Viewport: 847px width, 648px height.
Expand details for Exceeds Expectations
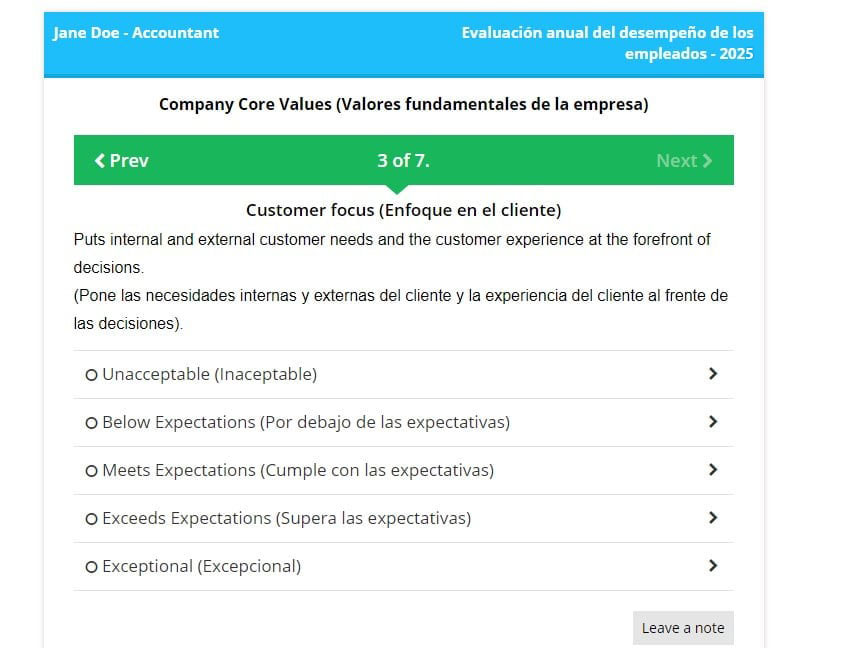pos(713,517)
